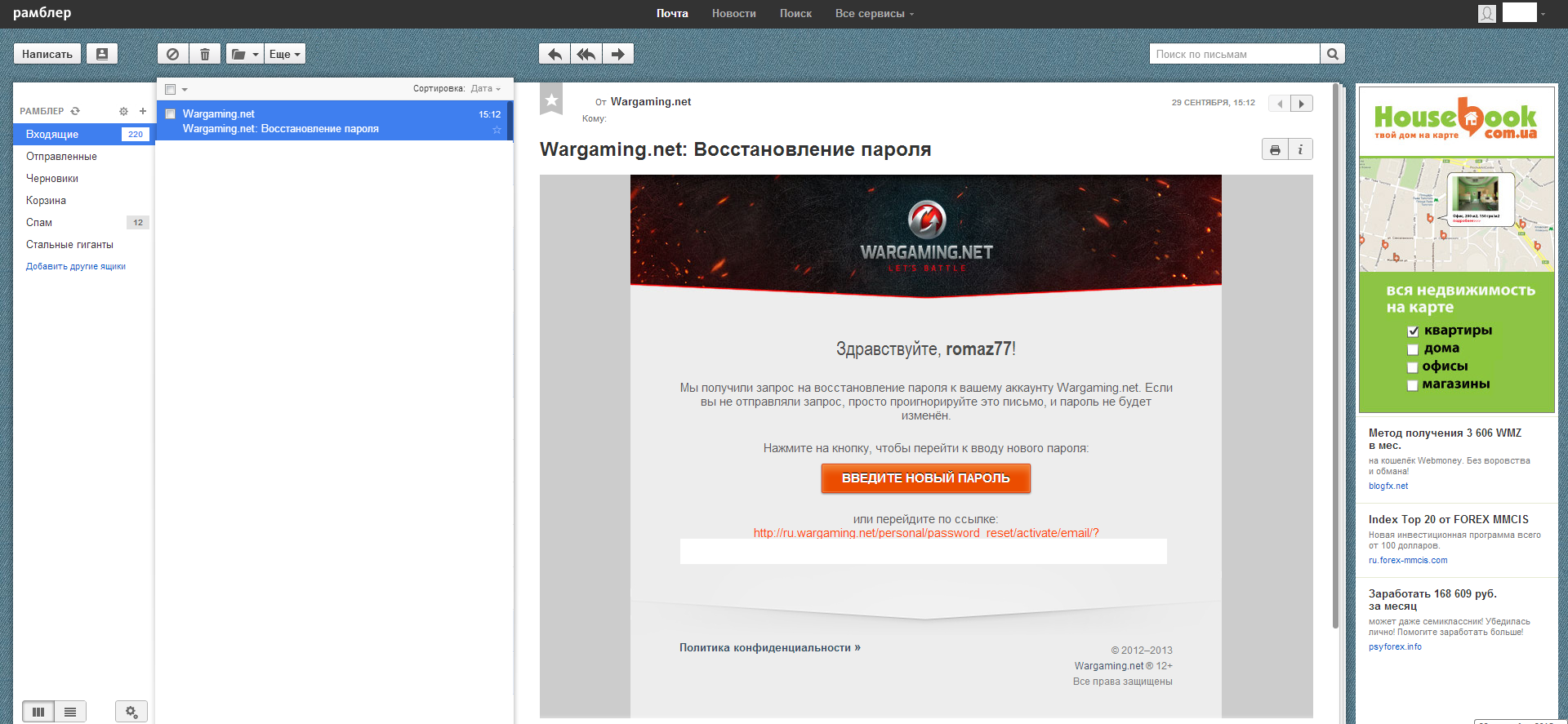Viewport: 1568px width, 724px height.
Task: Toggle the large star flag on open email
Action: pos(551,100)
